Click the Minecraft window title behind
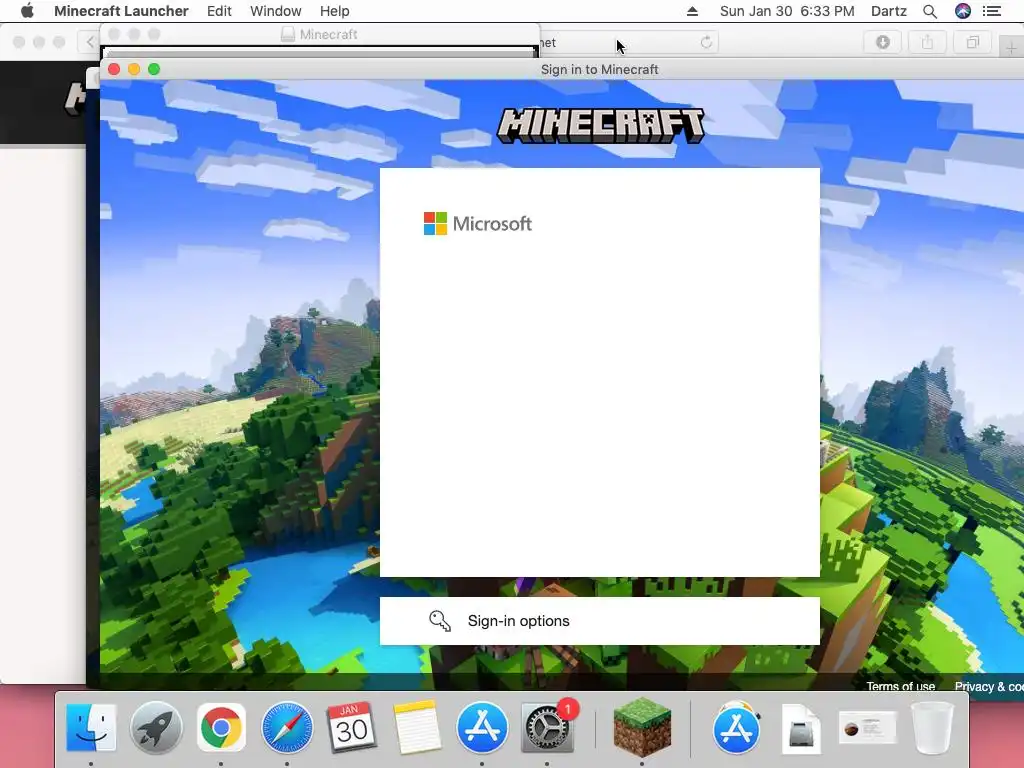Image resolution: width=1024 pixels, height=768 pixels. [x=328, y=35]
